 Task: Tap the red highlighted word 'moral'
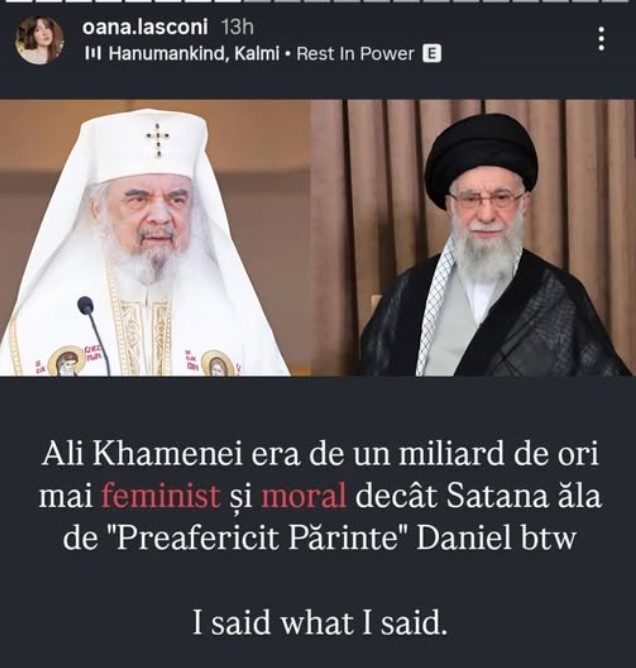click(x=303, y=496)
